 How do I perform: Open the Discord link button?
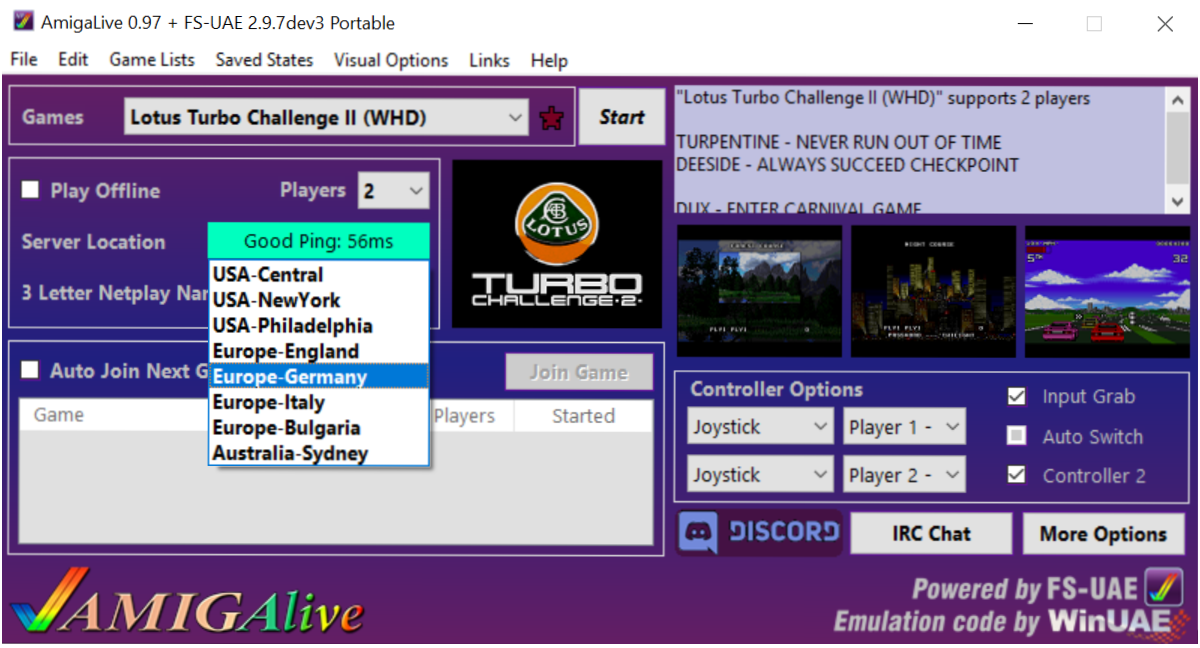pos(760,533)
